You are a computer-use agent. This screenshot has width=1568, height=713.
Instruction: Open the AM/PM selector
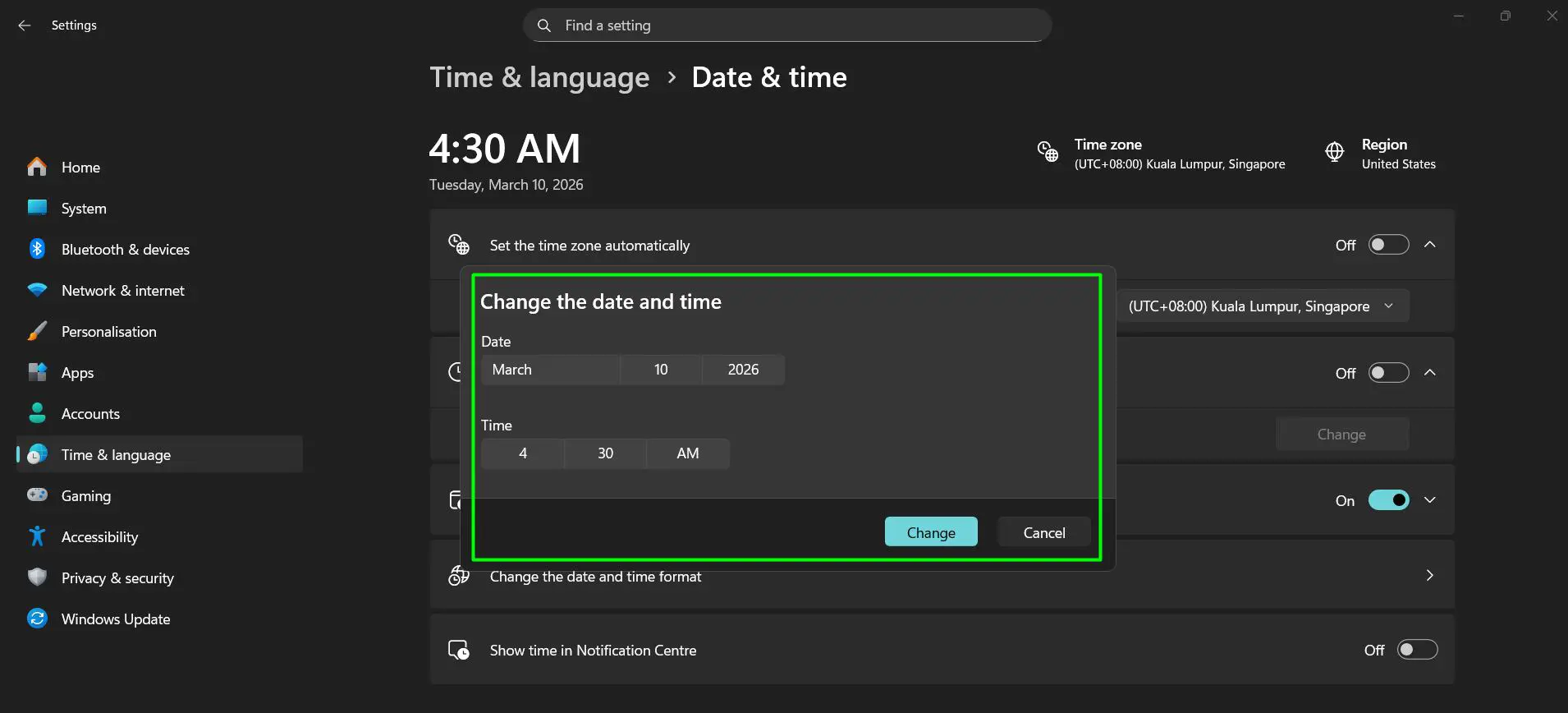pyautogui.click(x=688, y=453)
